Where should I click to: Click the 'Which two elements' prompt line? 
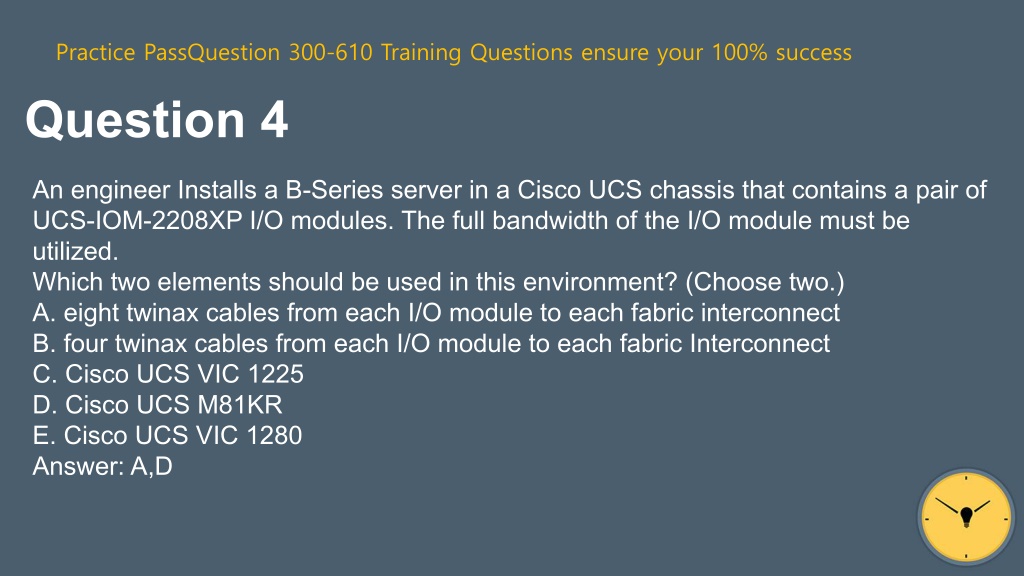(438, 282)
